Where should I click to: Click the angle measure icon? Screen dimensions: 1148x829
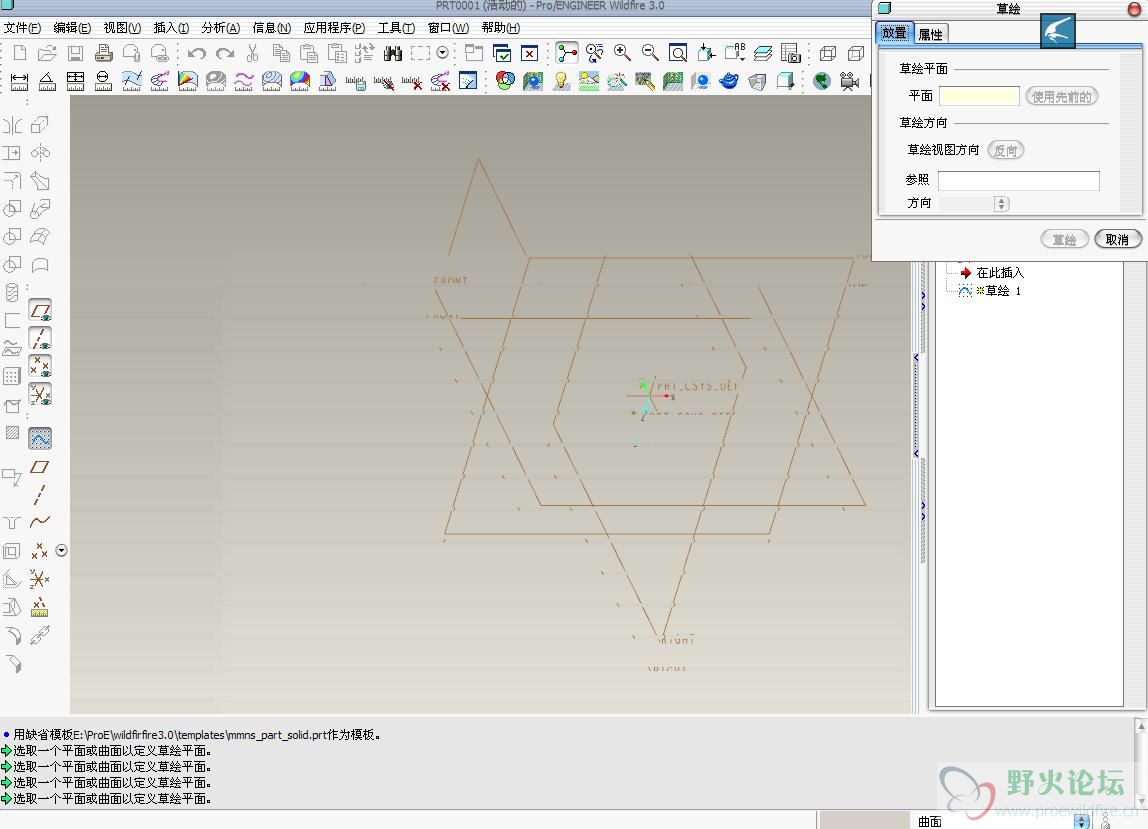pos(47,81)
